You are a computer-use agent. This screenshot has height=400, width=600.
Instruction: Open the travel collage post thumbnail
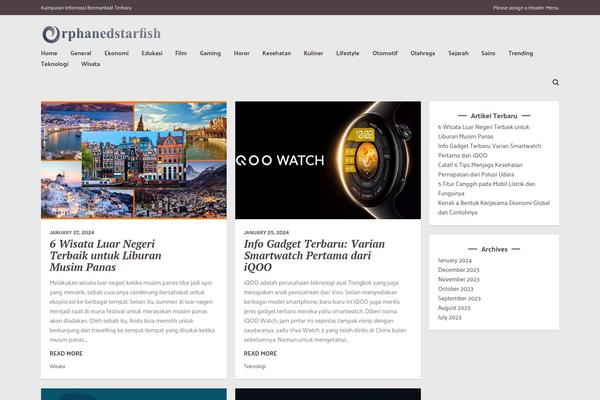click(x=134, y=160)
